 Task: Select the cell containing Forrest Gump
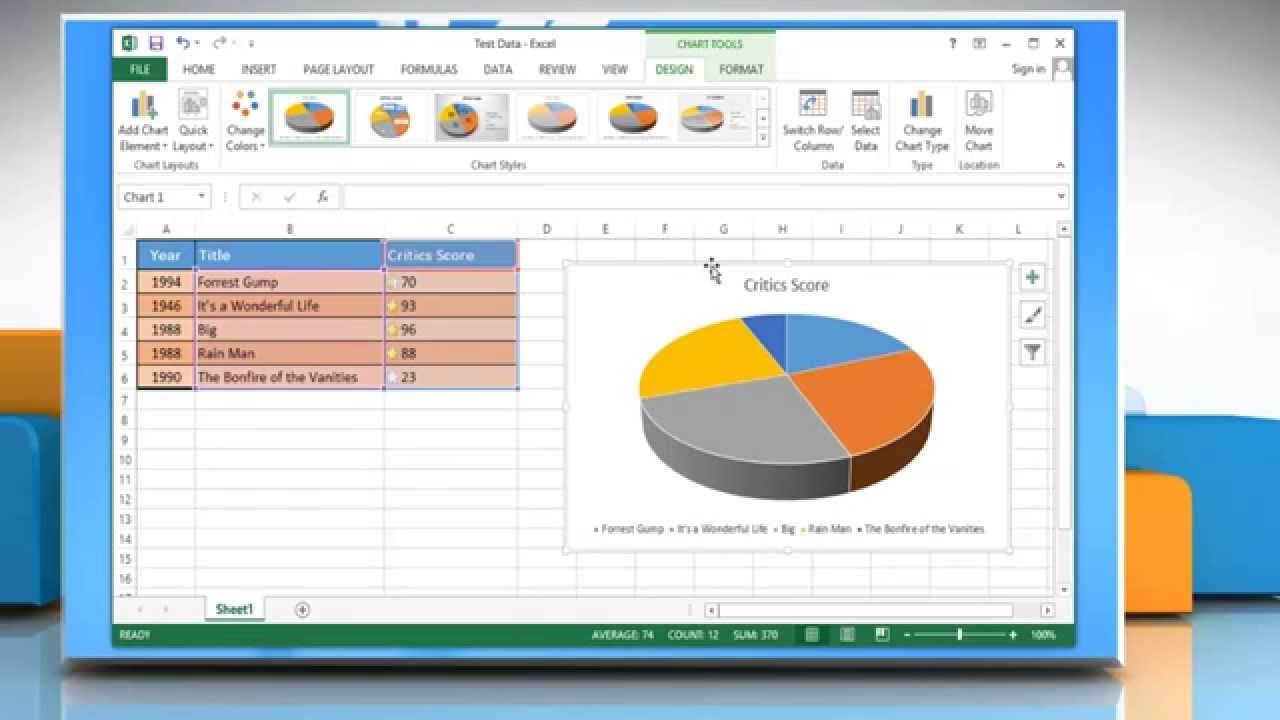(x=290, y=282)
